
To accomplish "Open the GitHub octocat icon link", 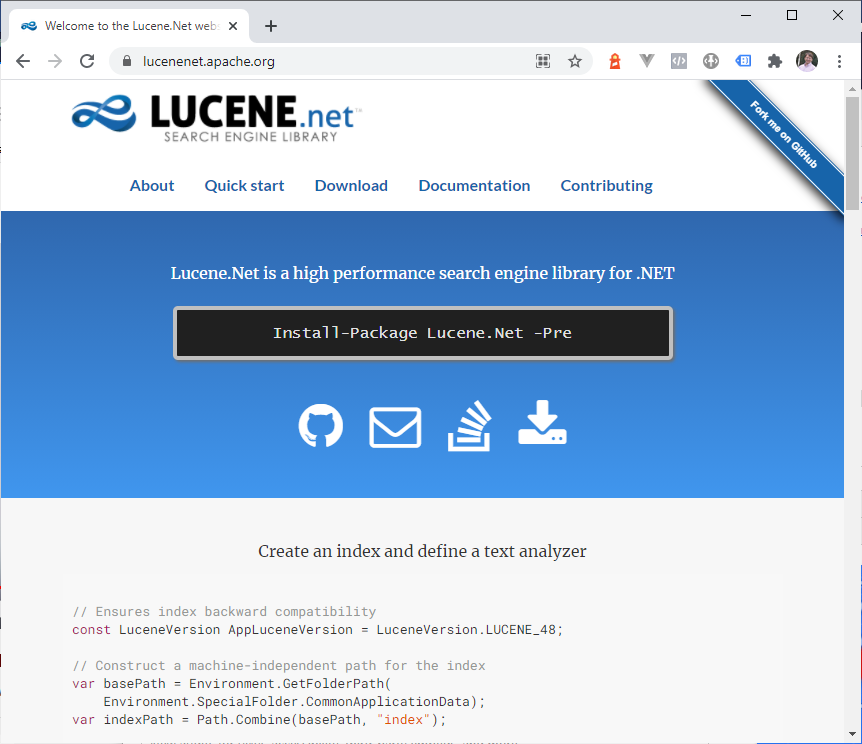I will 321,426.
